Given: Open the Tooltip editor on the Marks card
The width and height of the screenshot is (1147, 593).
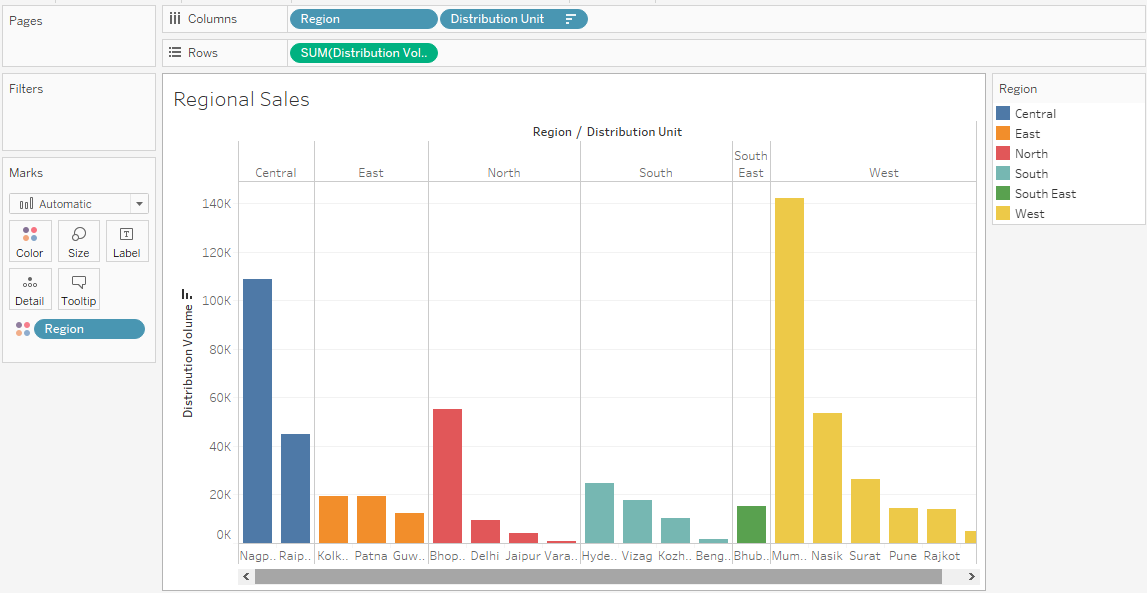Looking at the screenshot, I should pos(78,288).
